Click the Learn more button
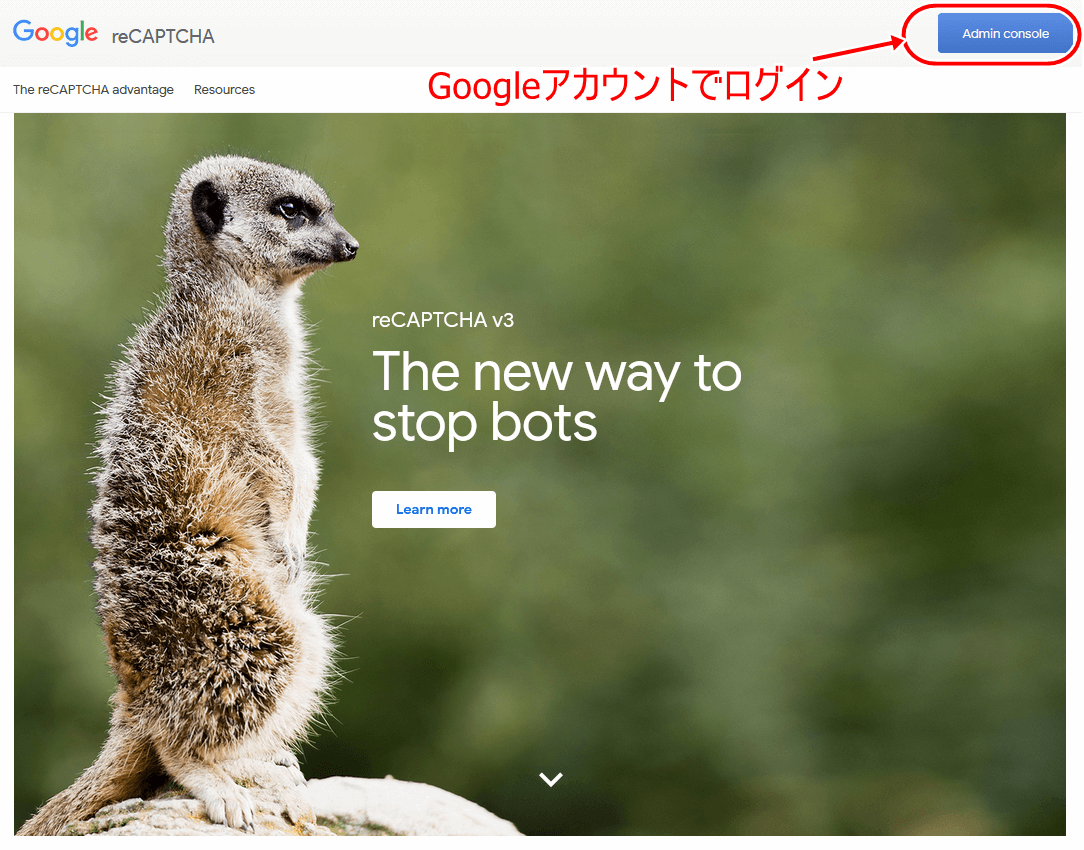This screenshot has width=1084, height=850. pos(433,509)
